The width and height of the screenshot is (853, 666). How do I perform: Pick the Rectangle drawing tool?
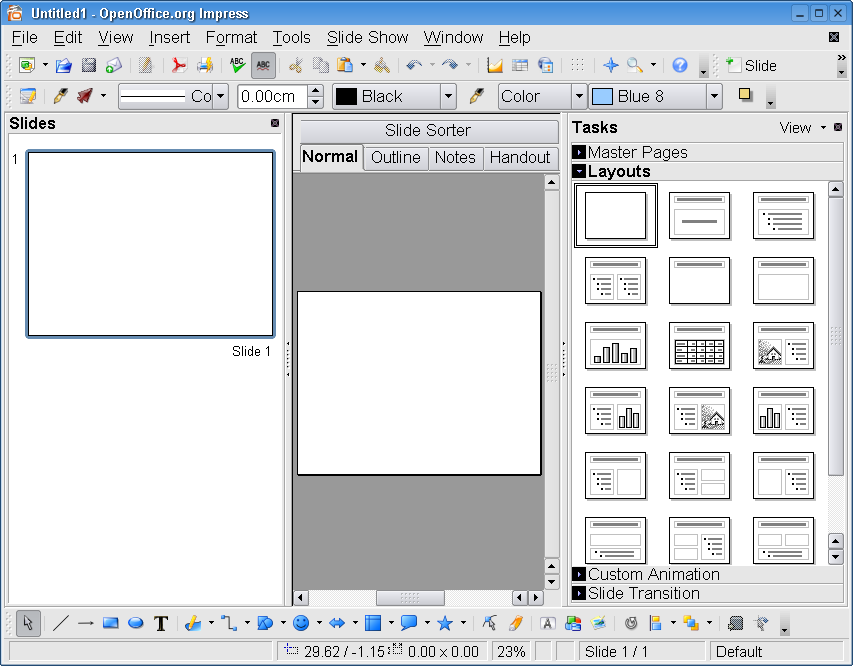pos(110,623)
